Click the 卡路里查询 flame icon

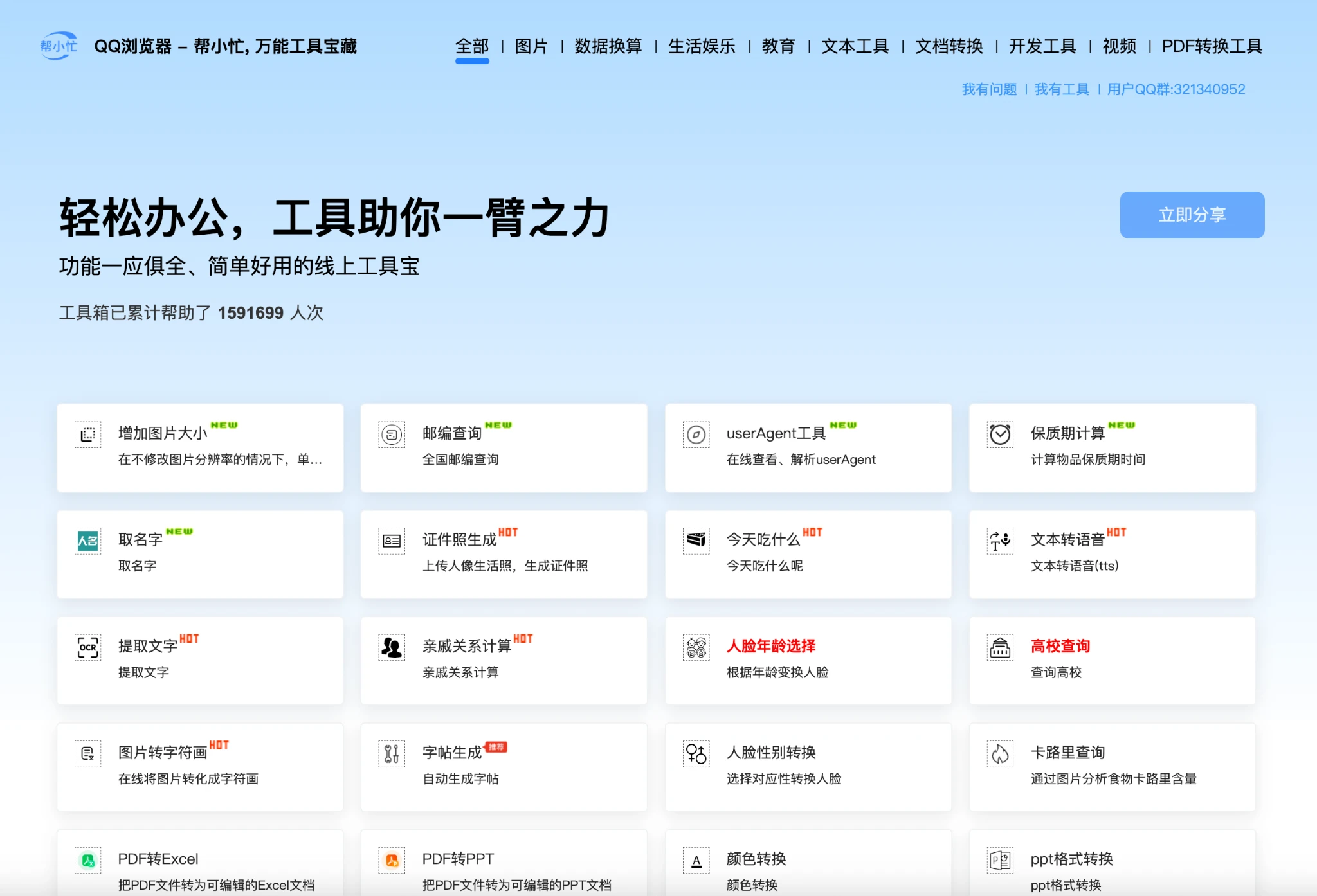pyautogui.click(x=1000, y=754)
